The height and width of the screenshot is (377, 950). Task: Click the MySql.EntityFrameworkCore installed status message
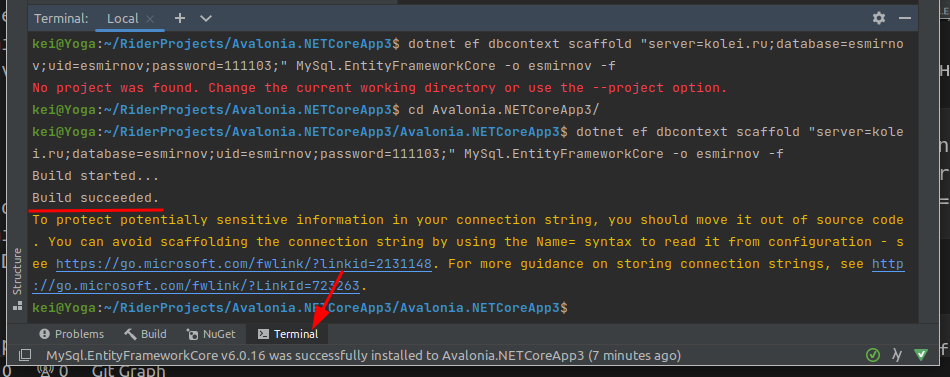click(364, 355)
